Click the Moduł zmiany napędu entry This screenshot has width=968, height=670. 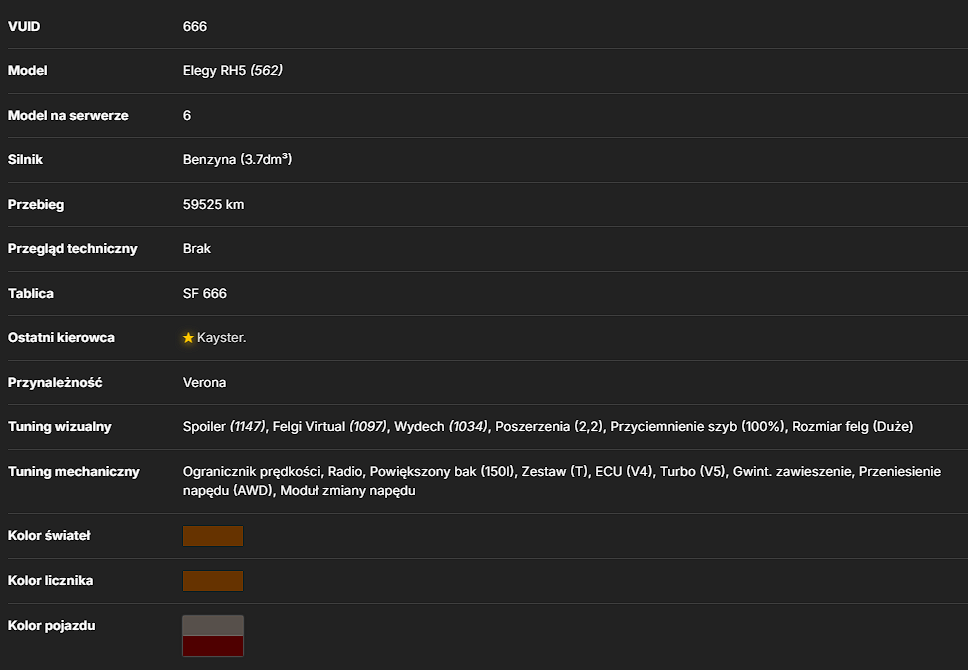pos(348,491)
